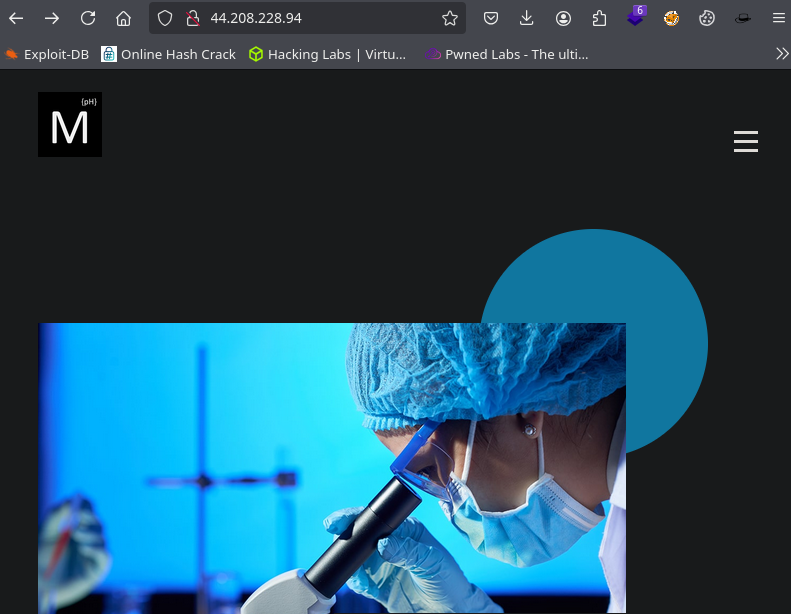Open the Online Hash Crack bookmark

pyautogui.click(x=168, y=54)
